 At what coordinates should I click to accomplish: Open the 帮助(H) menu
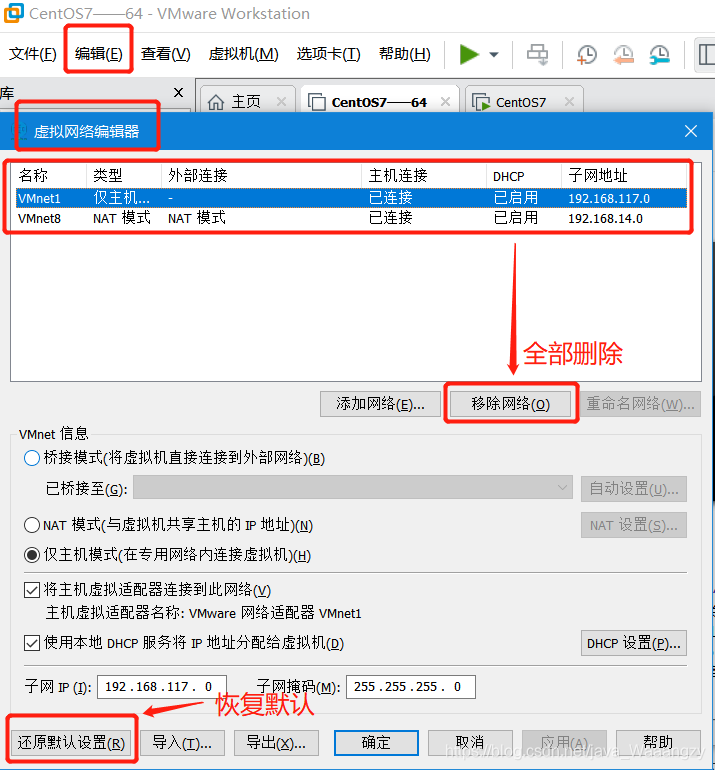click(x=405, y=54)
